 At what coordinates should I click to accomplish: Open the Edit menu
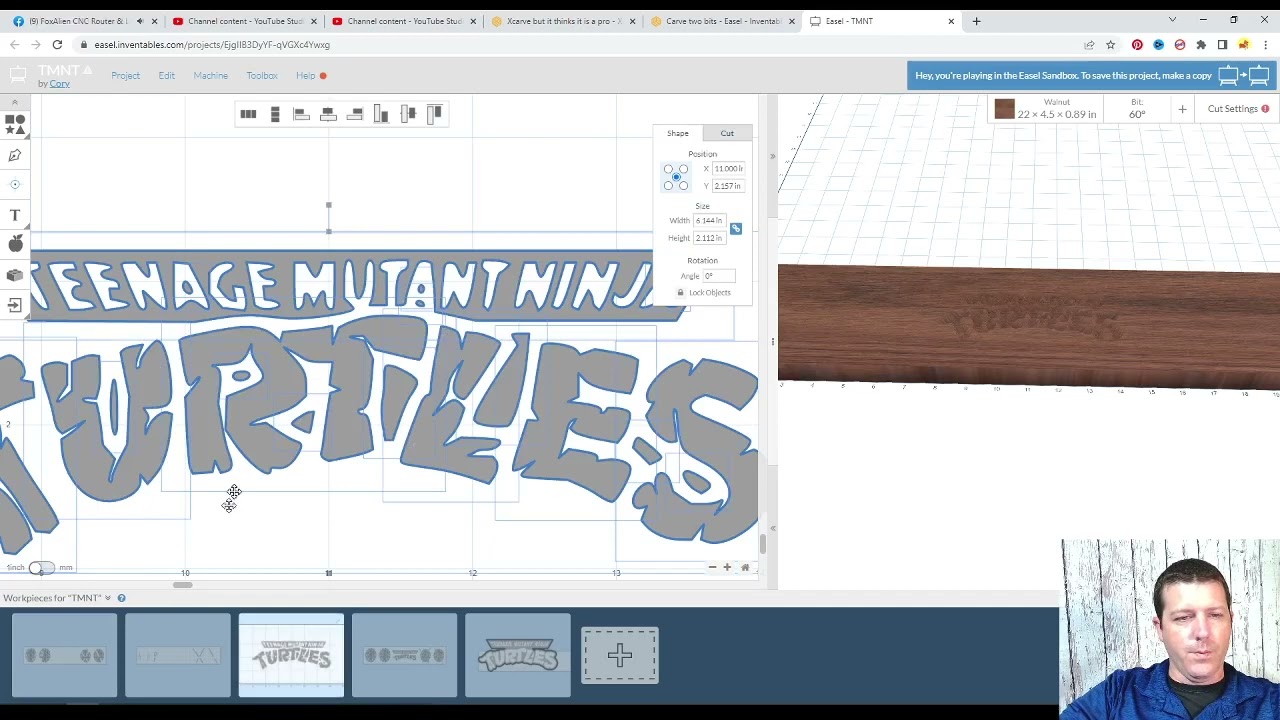166,76
